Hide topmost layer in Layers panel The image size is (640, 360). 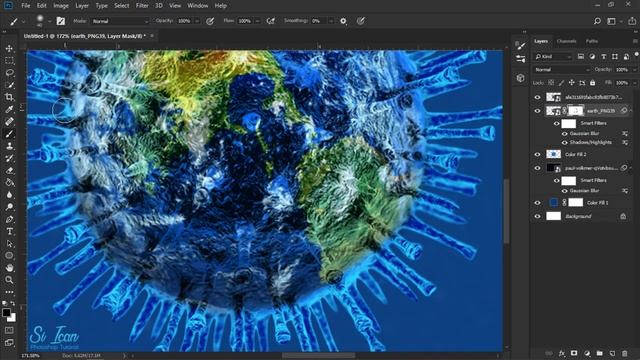tap(537, 97)
